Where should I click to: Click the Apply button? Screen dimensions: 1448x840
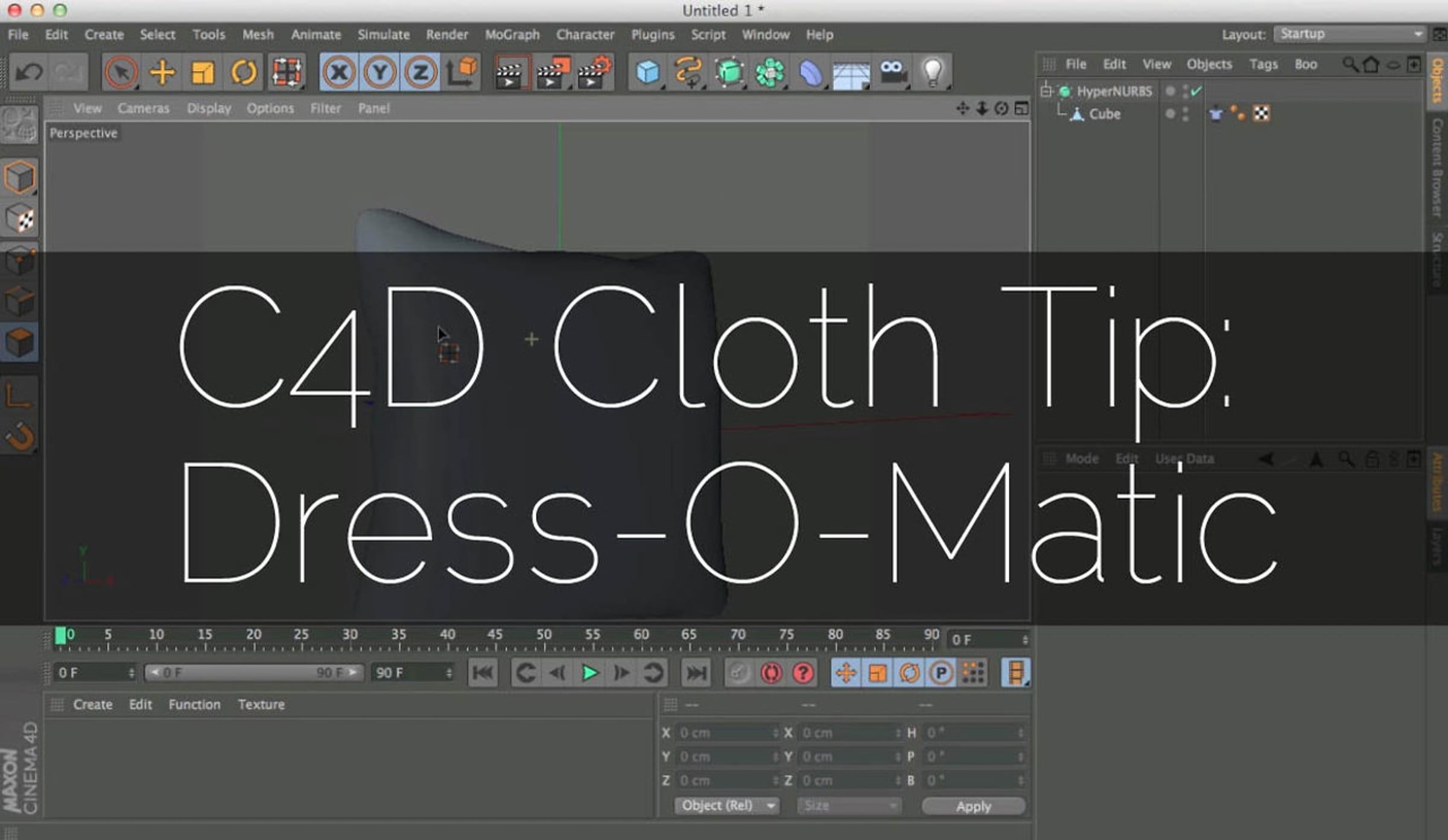click(x=973, y=806)
